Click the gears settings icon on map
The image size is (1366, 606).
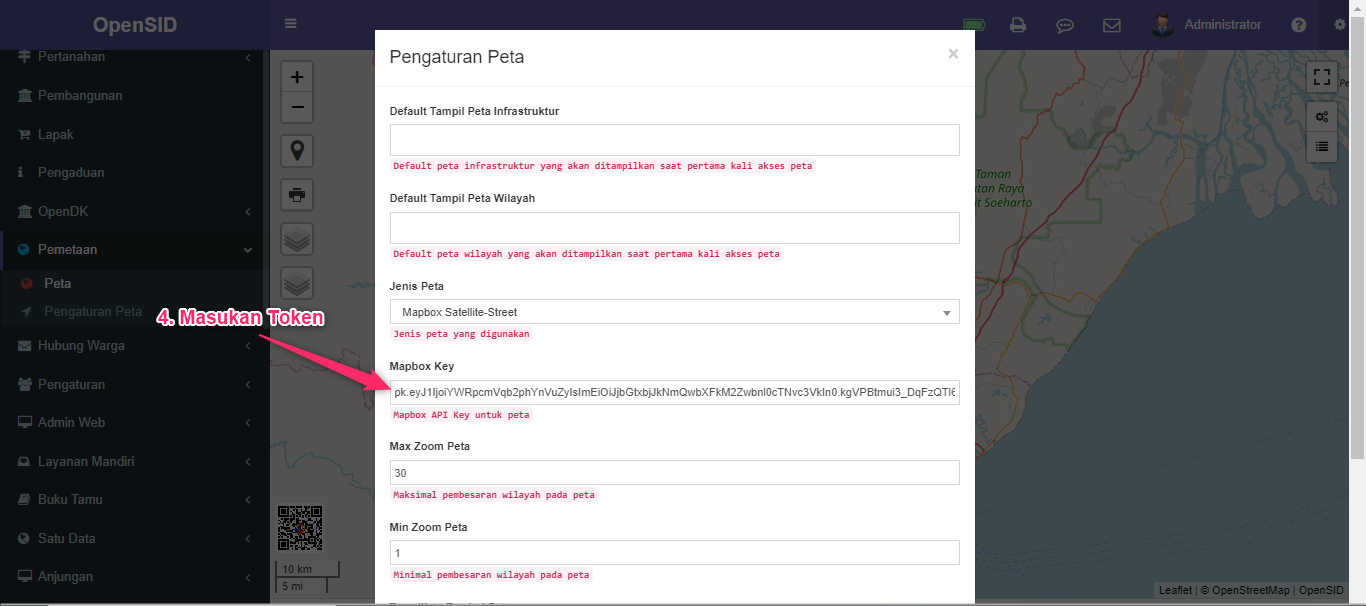tap(1321, 116)
